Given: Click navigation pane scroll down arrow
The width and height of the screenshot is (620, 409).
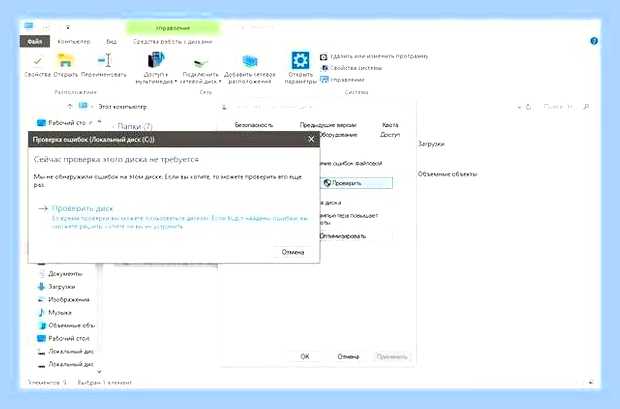Looking at the screenshot, I should (99, 372).
